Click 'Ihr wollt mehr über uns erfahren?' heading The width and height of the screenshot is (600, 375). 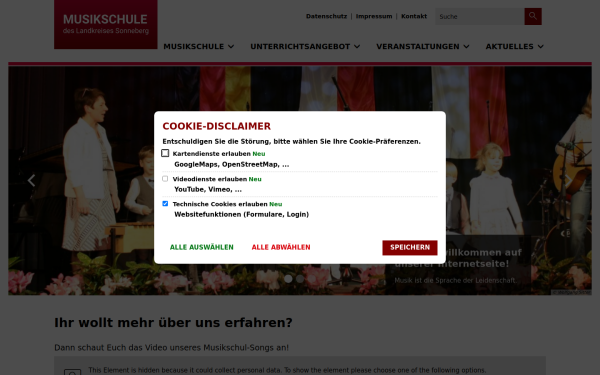coord(173,323)
